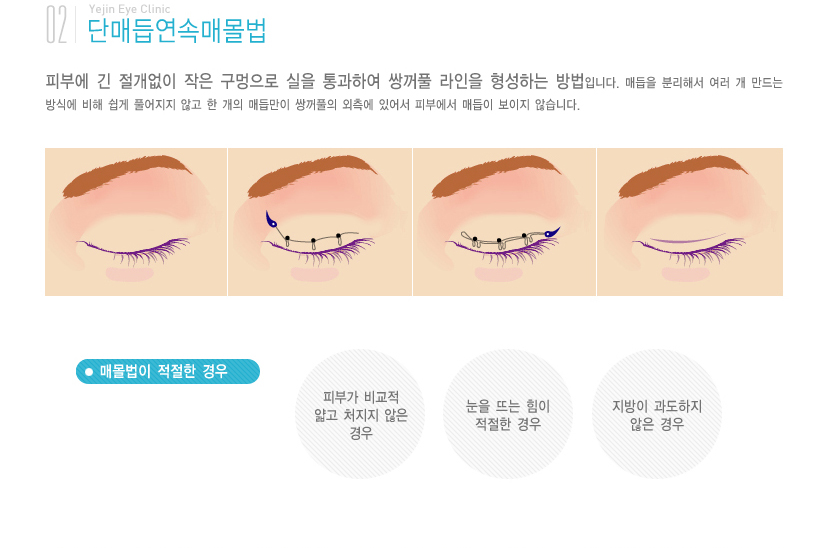Click the second illustration with suture needle

(x=320, y=222)
